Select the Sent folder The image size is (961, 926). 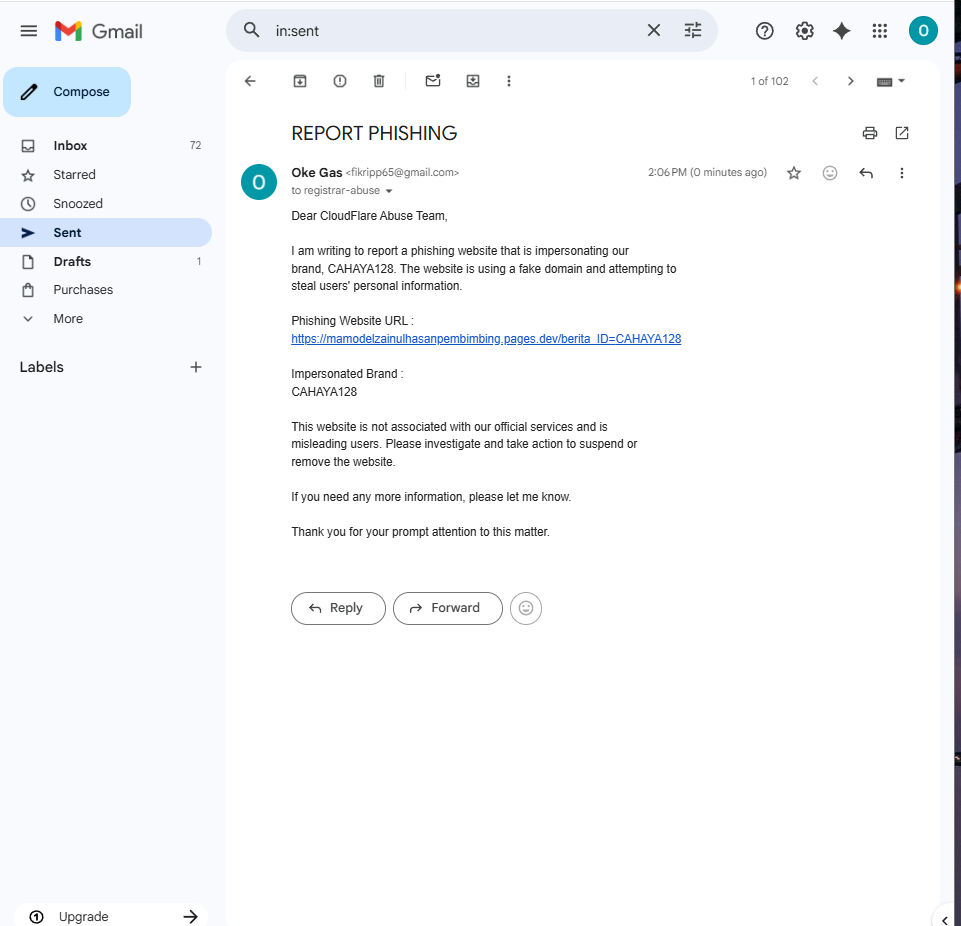106,232
